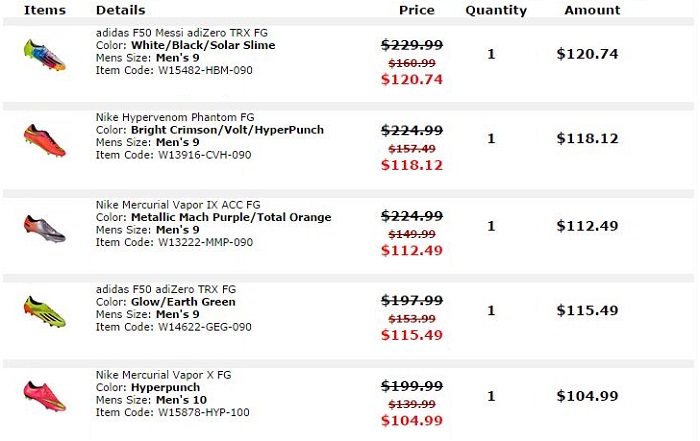The width and height of the screenshot is (700, 441).
Task: Click the Items column header
Action: pos(44,10)
